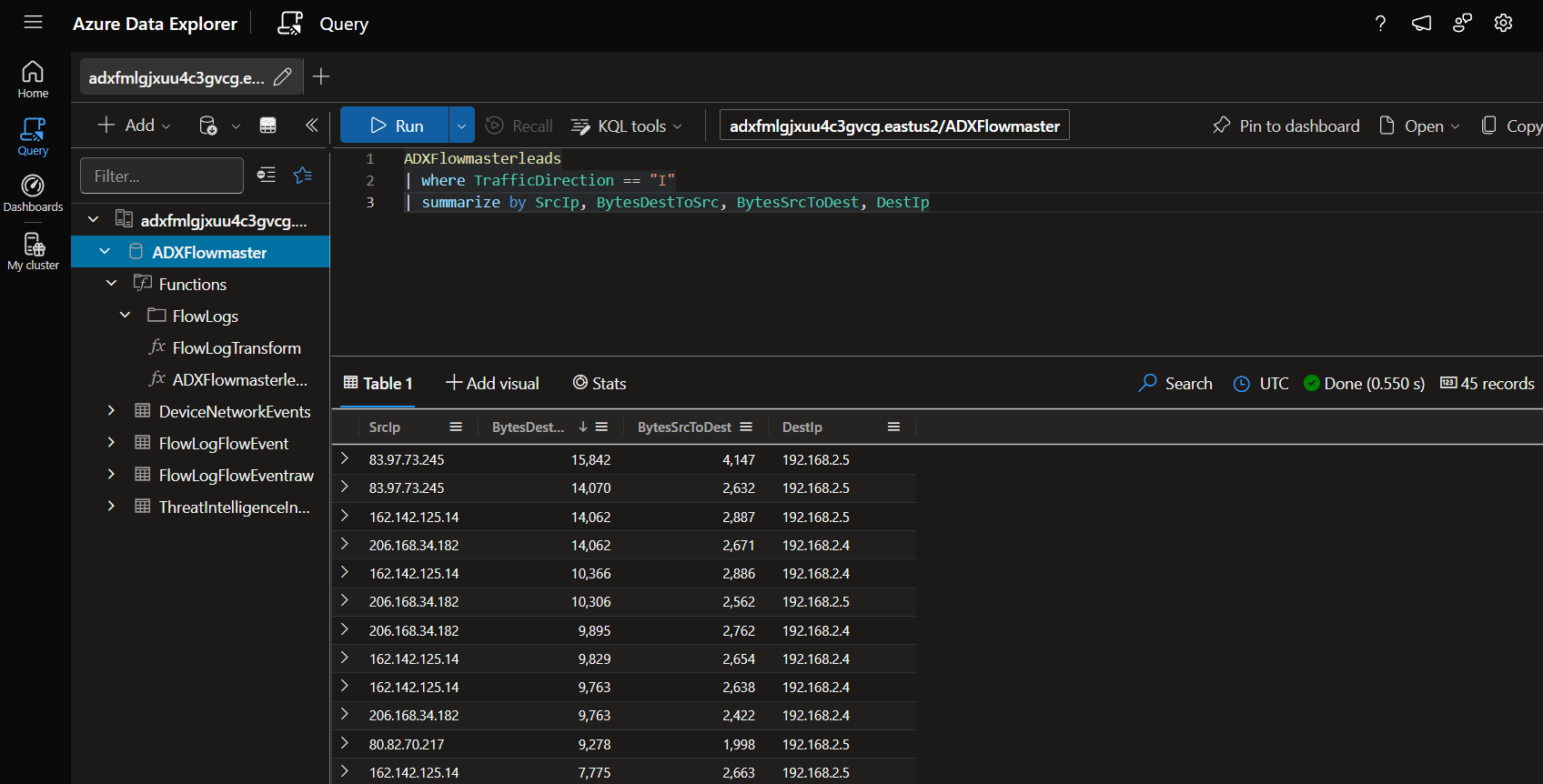Click the 45 records indicator
Screen dimensions: 1543x784
tap(1487, 383)
